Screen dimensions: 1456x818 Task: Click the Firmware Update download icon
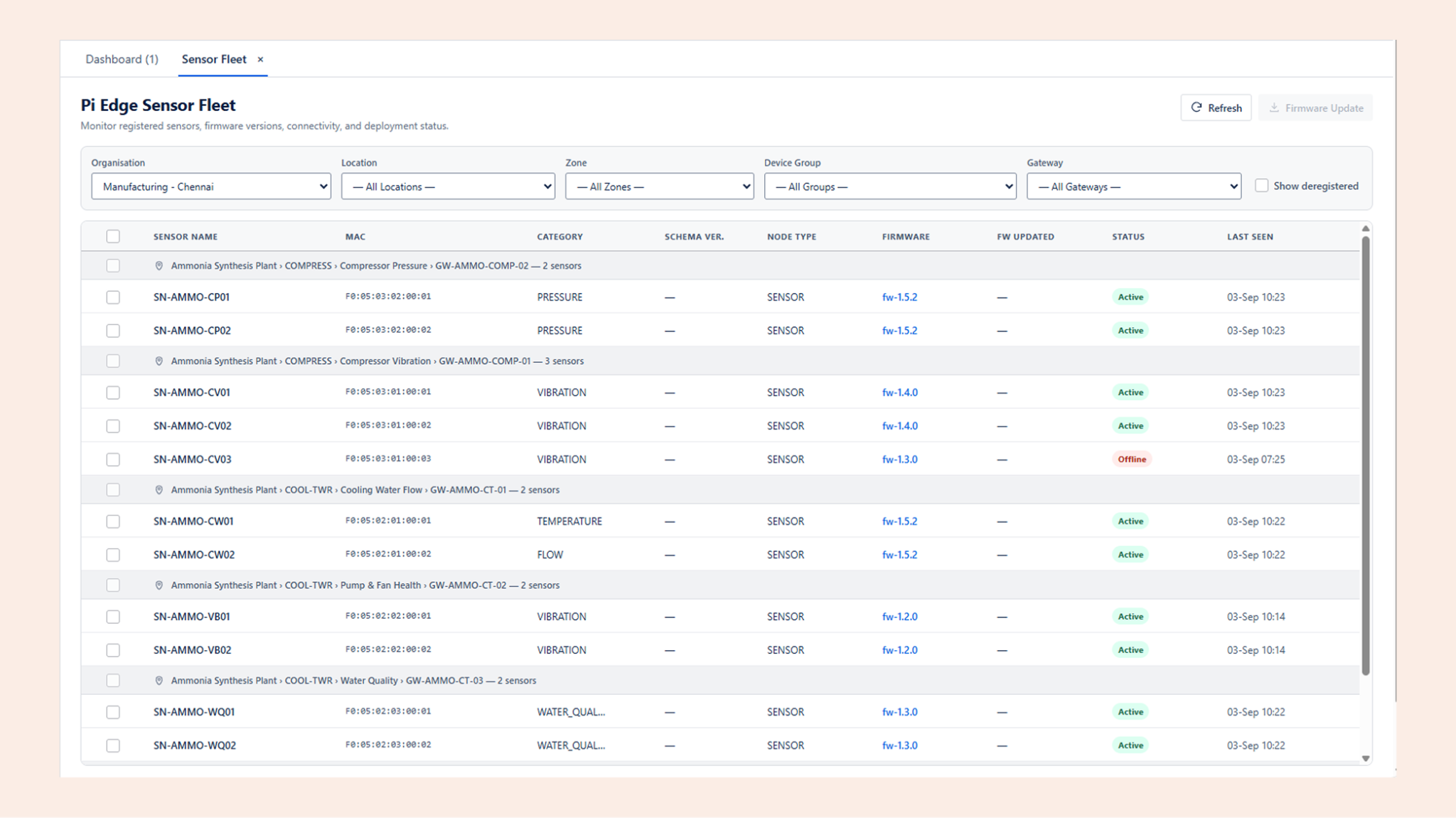click(x=1274, y=107)
